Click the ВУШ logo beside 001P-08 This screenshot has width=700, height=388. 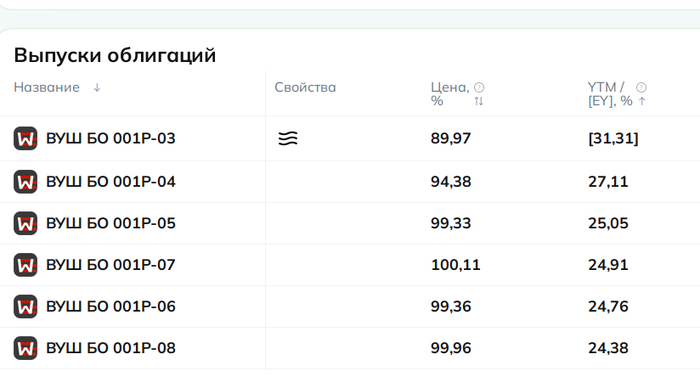click(25, 348)
